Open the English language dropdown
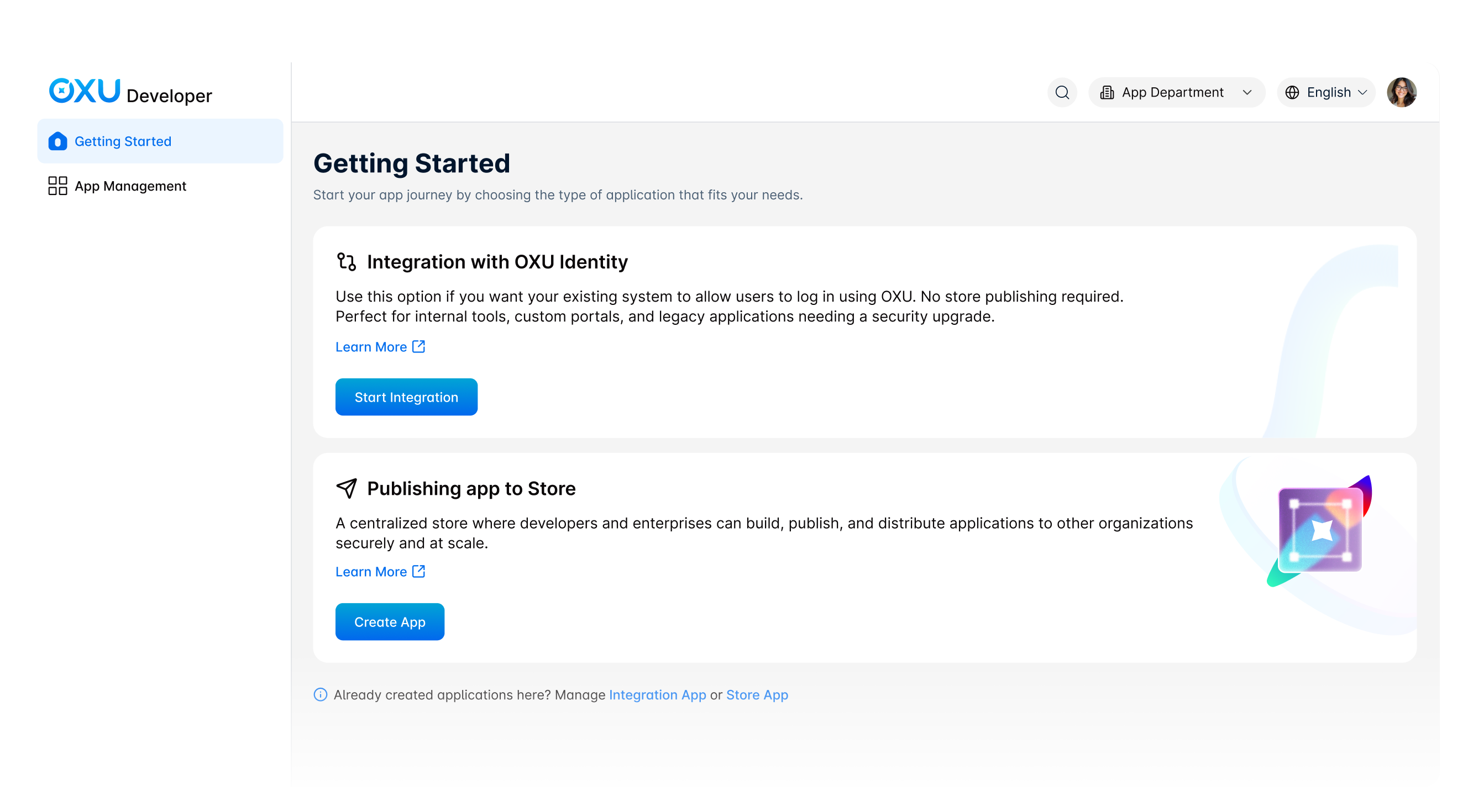 pos(1326,92)
